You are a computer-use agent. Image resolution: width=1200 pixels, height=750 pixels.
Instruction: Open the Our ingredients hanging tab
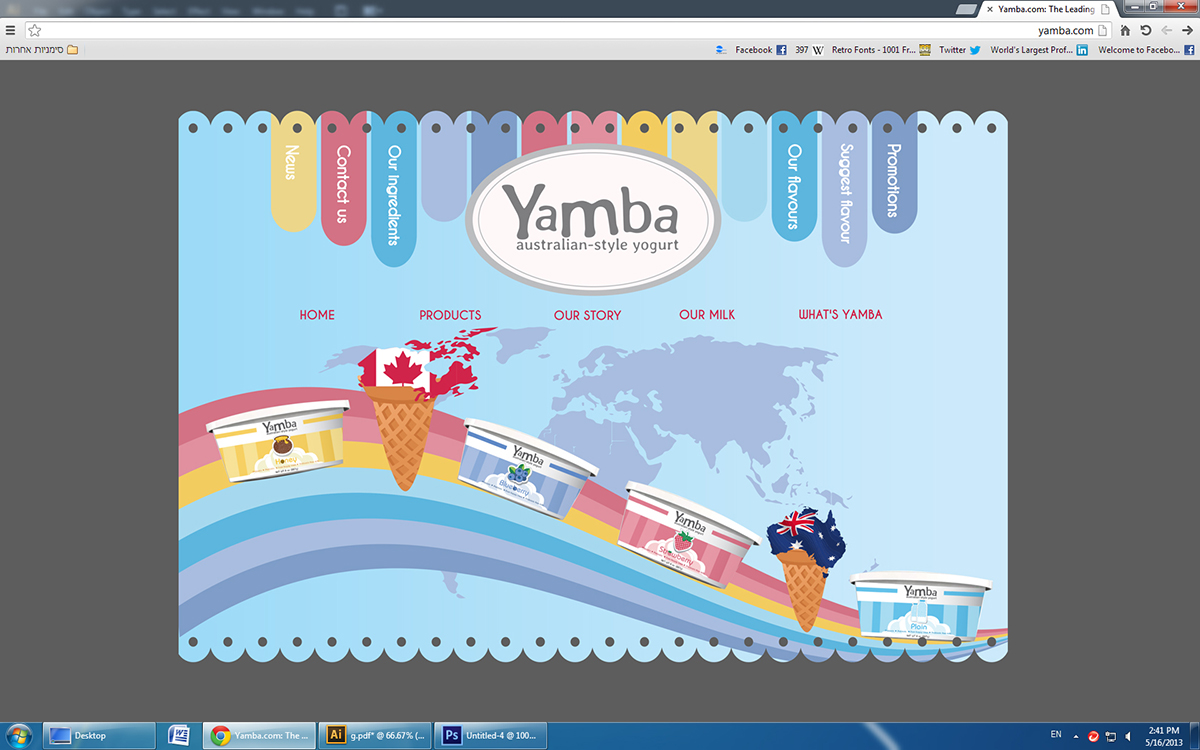pyautogui.click(x=393, y=190)
